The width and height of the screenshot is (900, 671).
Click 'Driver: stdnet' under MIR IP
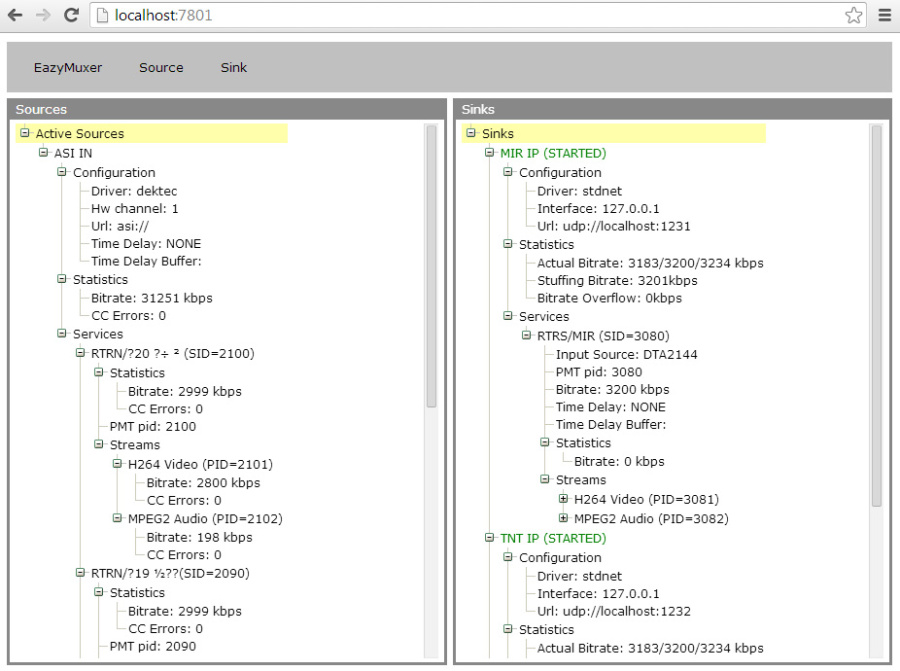(x=579, y=191)
